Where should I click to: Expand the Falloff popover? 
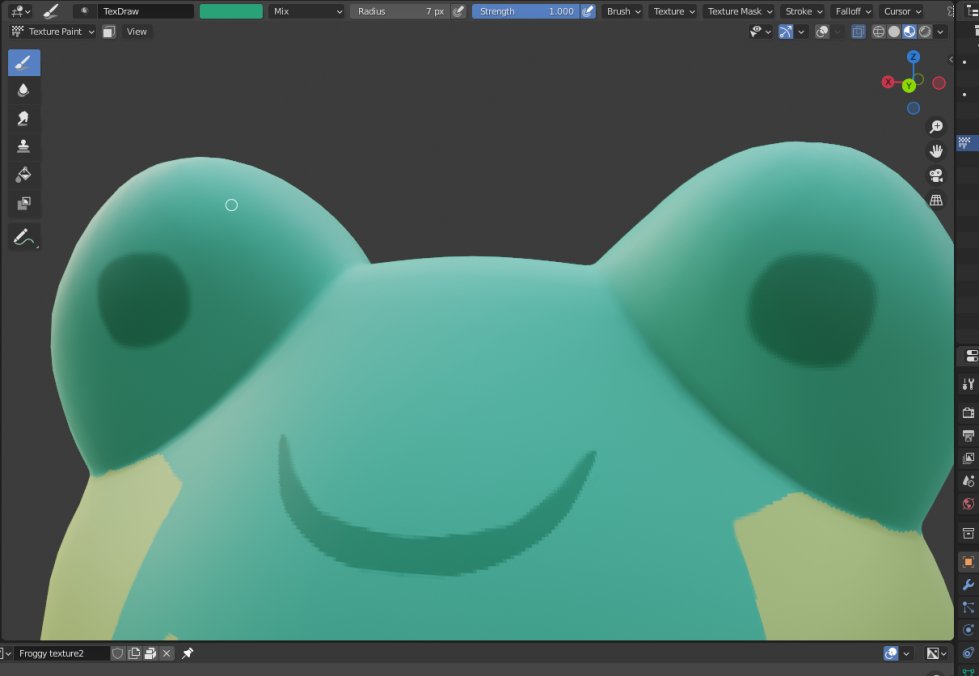point(853,11)
